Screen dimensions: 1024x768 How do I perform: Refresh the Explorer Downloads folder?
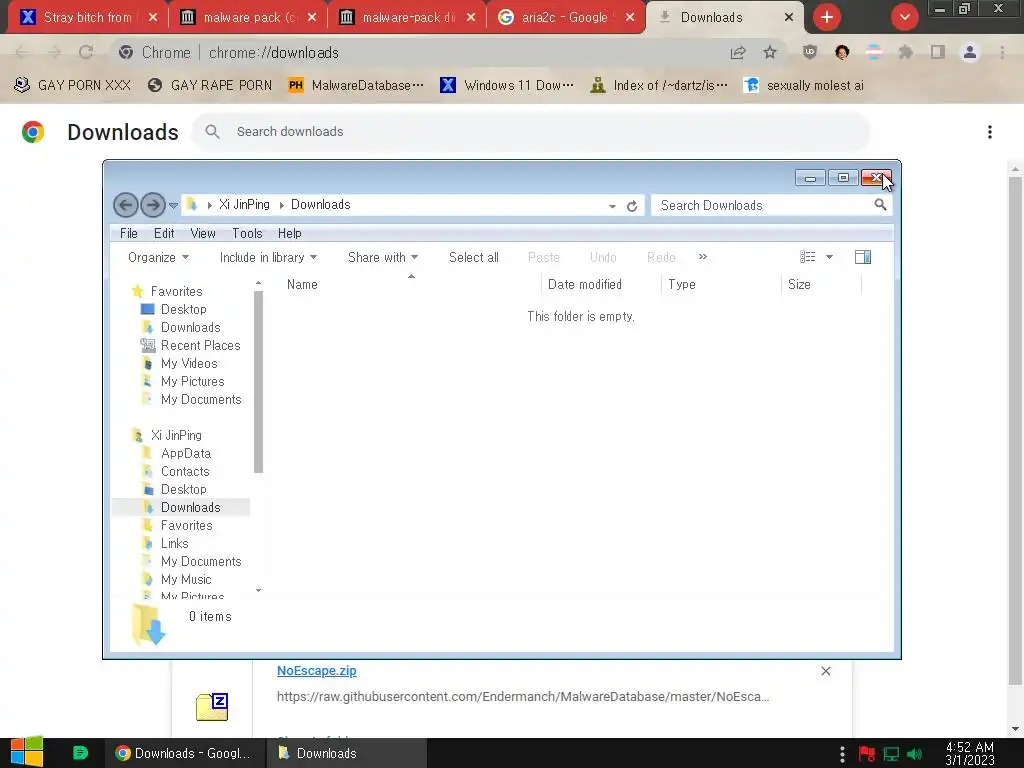632,206
